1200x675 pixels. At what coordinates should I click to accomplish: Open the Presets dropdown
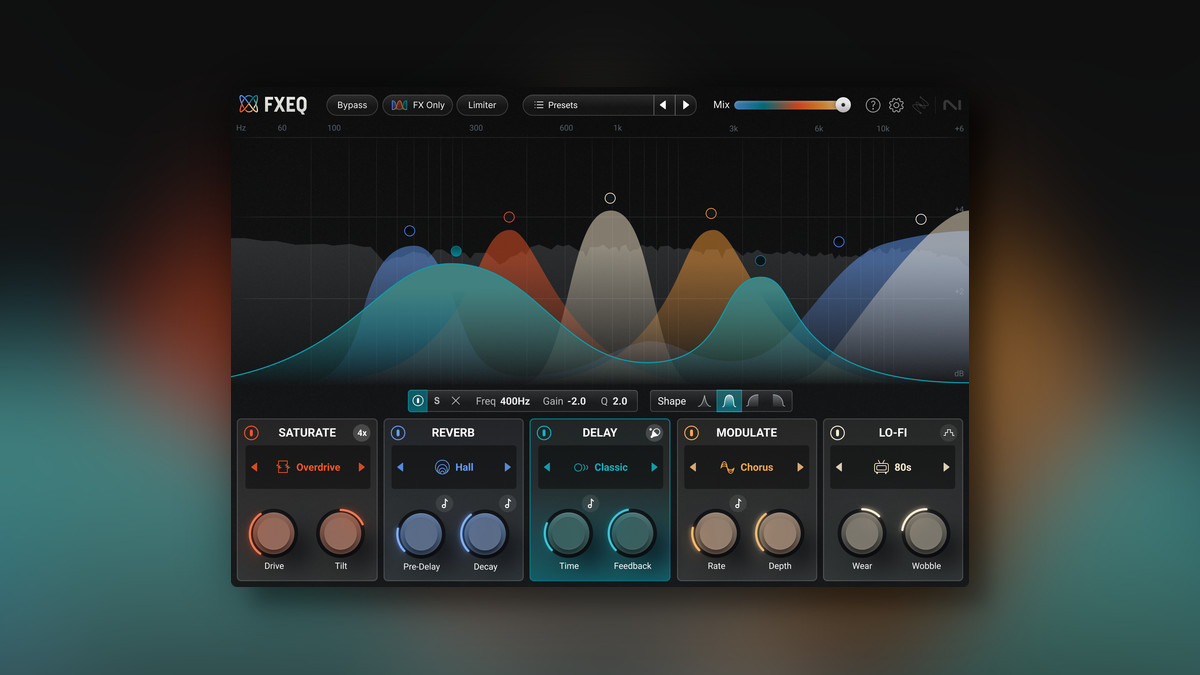588,105
